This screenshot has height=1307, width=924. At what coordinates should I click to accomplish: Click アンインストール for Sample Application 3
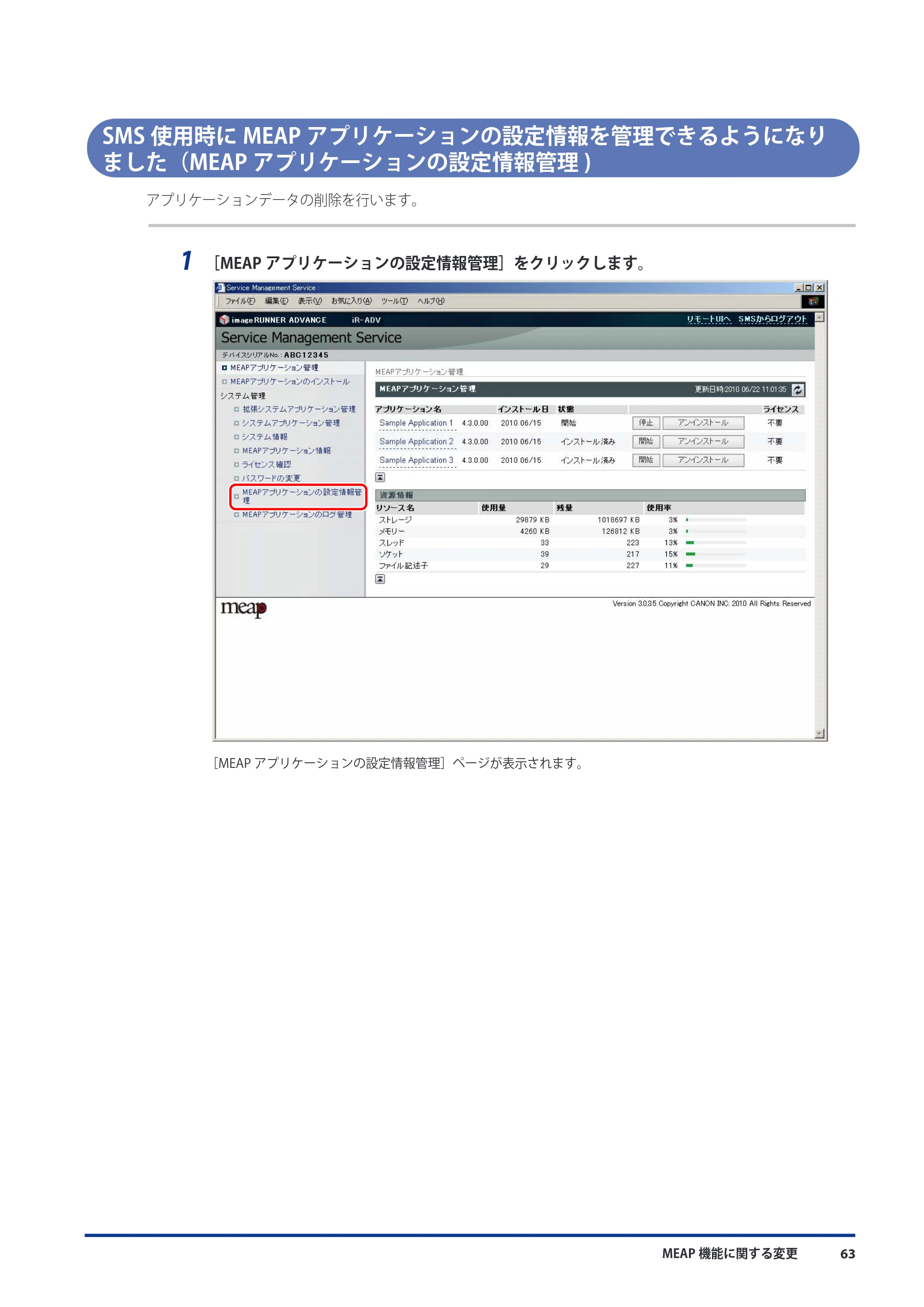[x=703, y=460]
